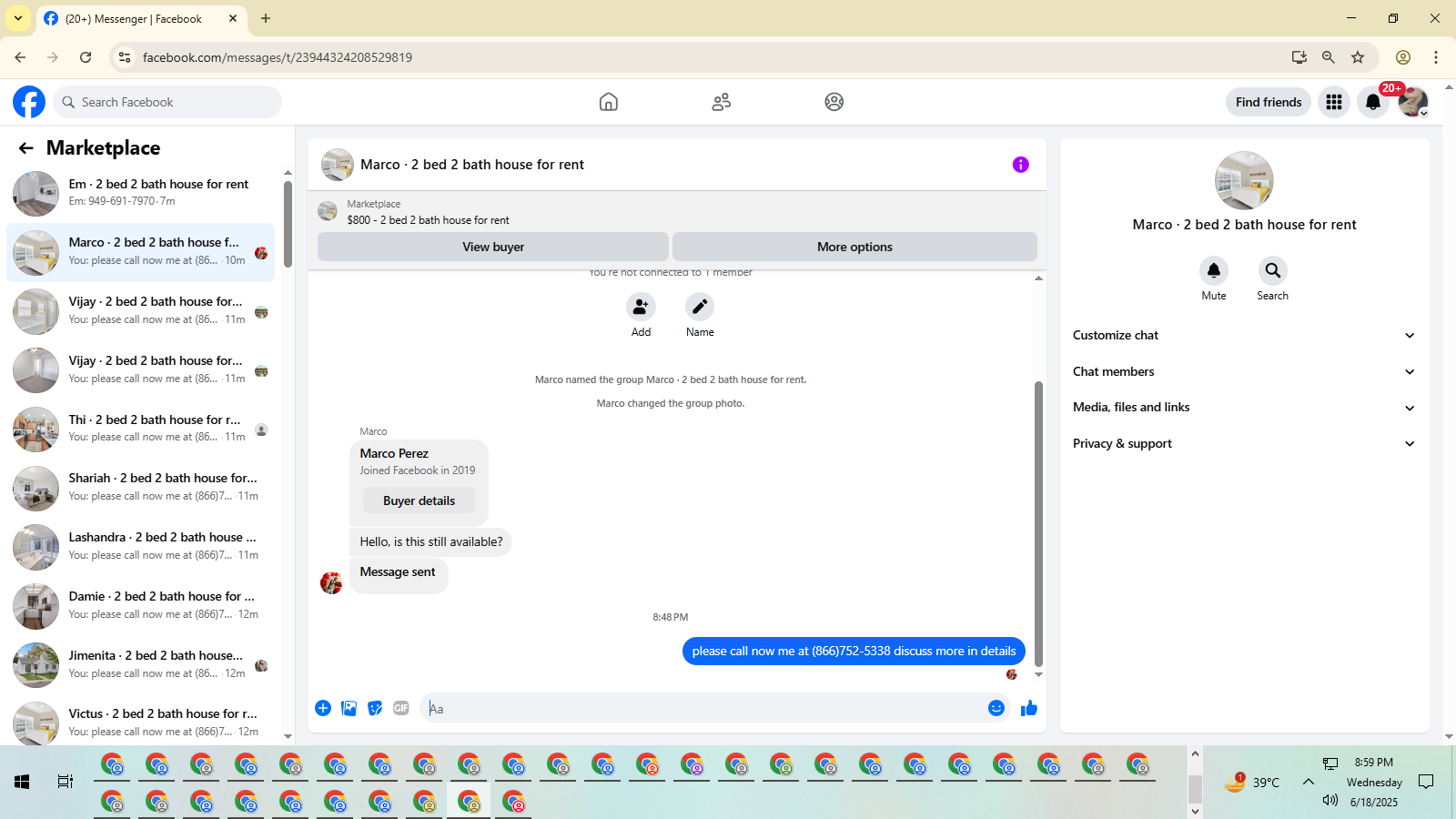Go back from Marketplace chats
Image resolution: width=1456 pixels, height=819 pixels.
click(x=25, y=147)
